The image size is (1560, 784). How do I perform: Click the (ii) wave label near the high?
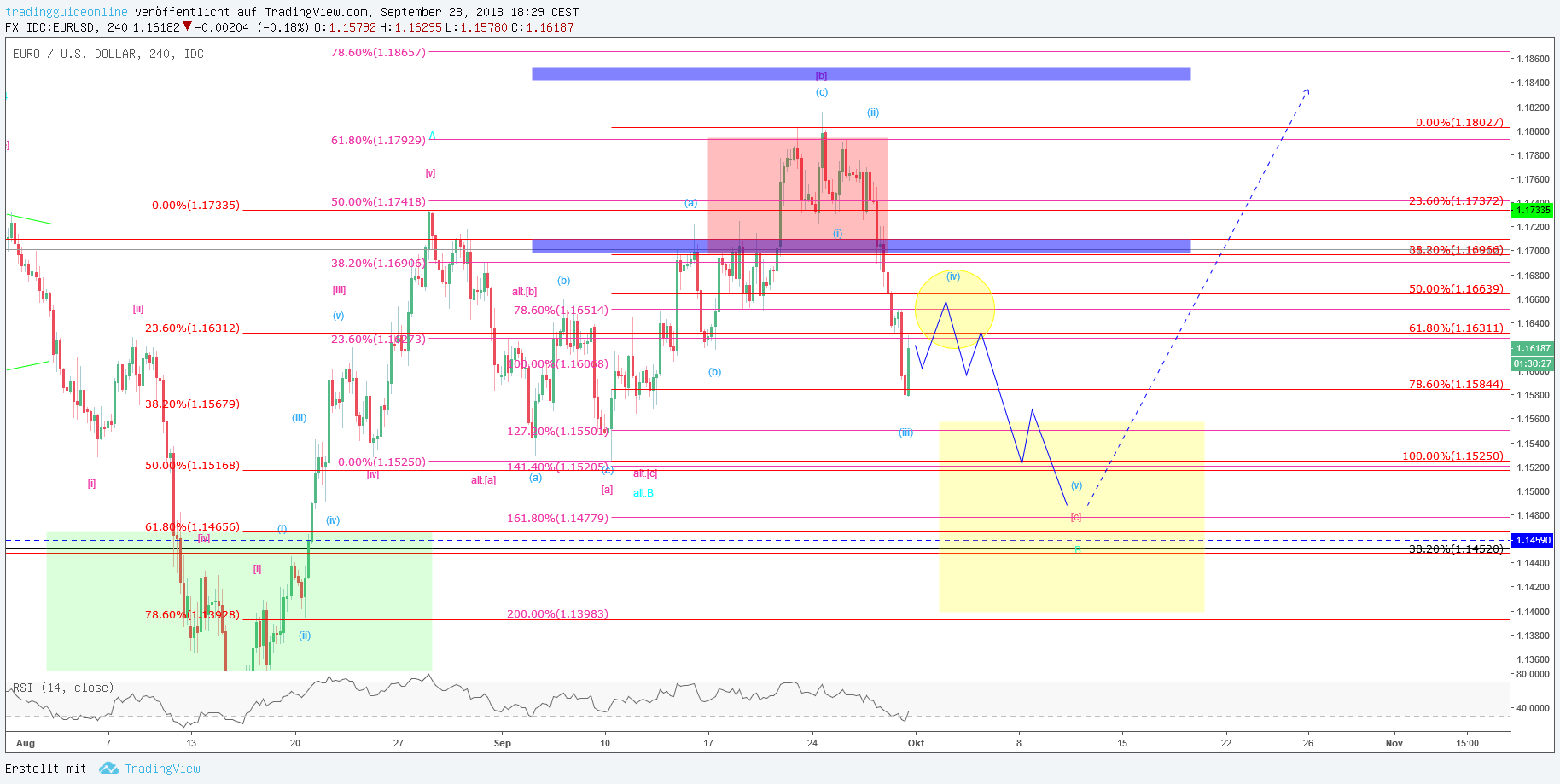[x=873, y=113]
